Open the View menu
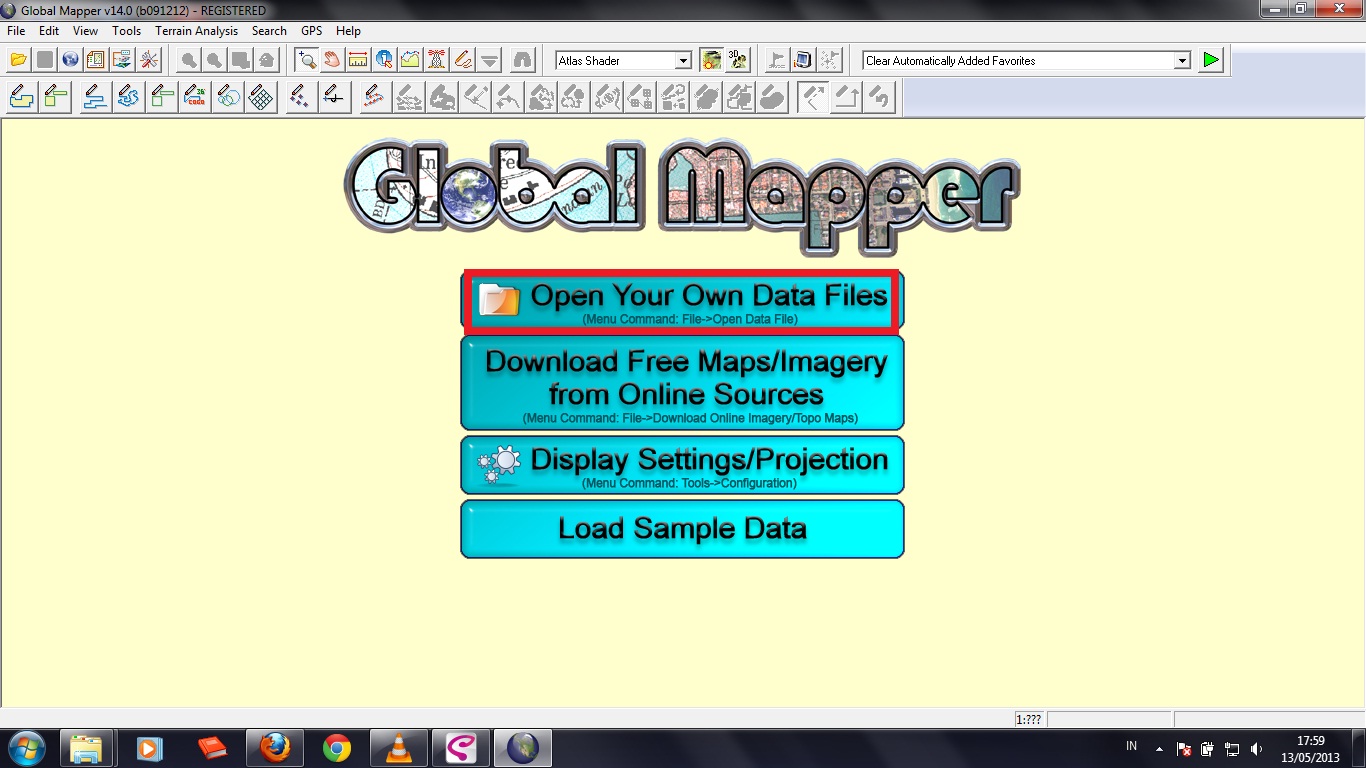 (x=85, y=31)
